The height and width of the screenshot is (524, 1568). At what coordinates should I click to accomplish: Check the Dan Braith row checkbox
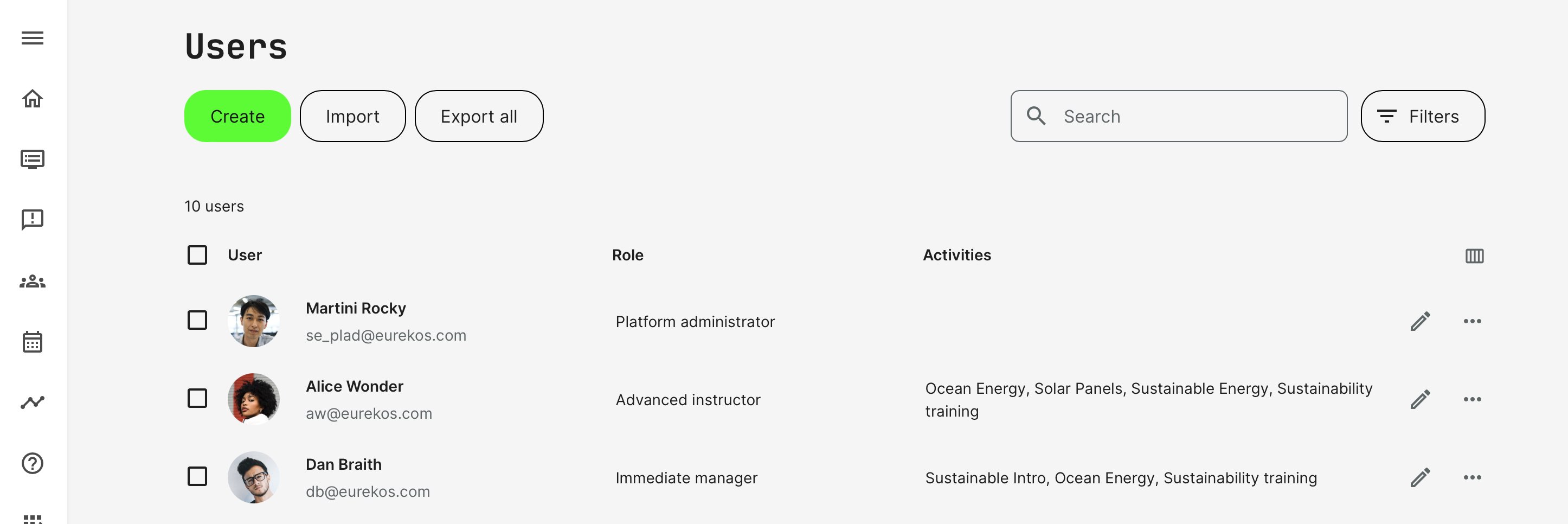pyautogui.click(x=197, y=476)
